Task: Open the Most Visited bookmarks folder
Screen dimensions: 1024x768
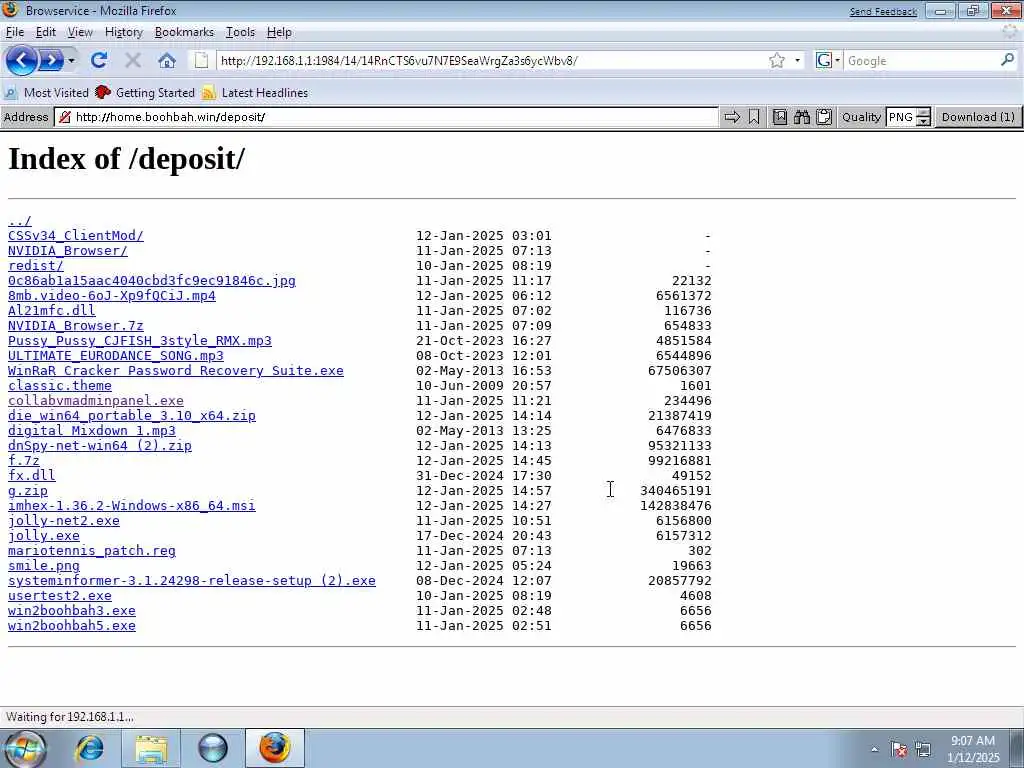Action: tap(46, 93)
